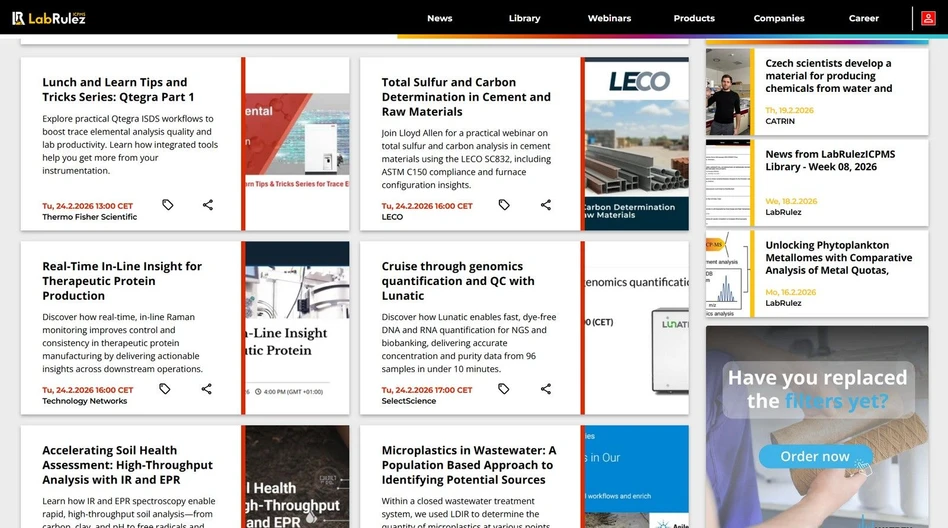The image size is (948, 528).
Task: Open the user account icon
Action: [x=928, y=18]
